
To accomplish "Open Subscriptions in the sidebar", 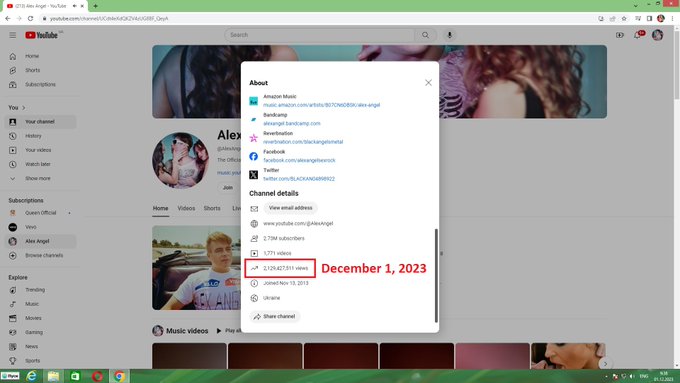I will pyautogui.click(x=40, y=85).
